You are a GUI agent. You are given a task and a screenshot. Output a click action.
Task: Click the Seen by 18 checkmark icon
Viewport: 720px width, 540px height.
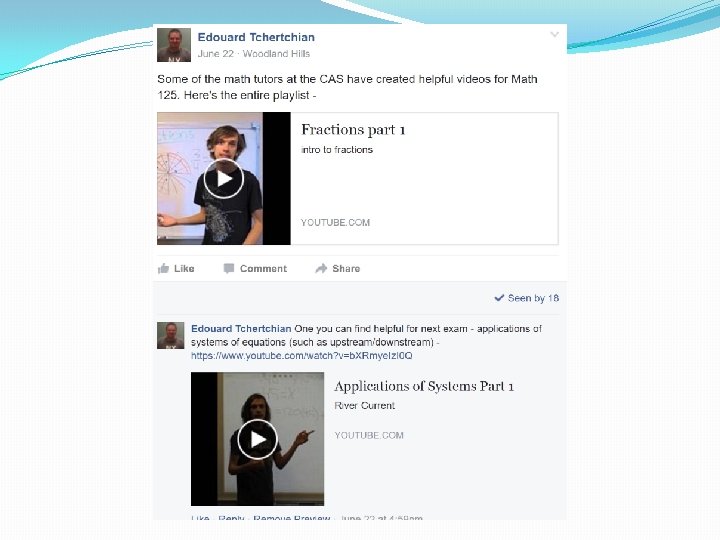pos(499,298)
